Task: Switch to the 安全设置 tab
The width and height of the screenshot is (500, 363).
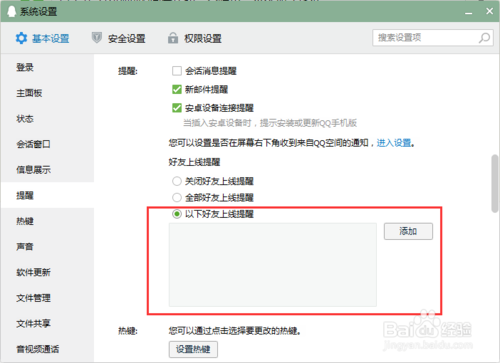Action: pos(119,38)
